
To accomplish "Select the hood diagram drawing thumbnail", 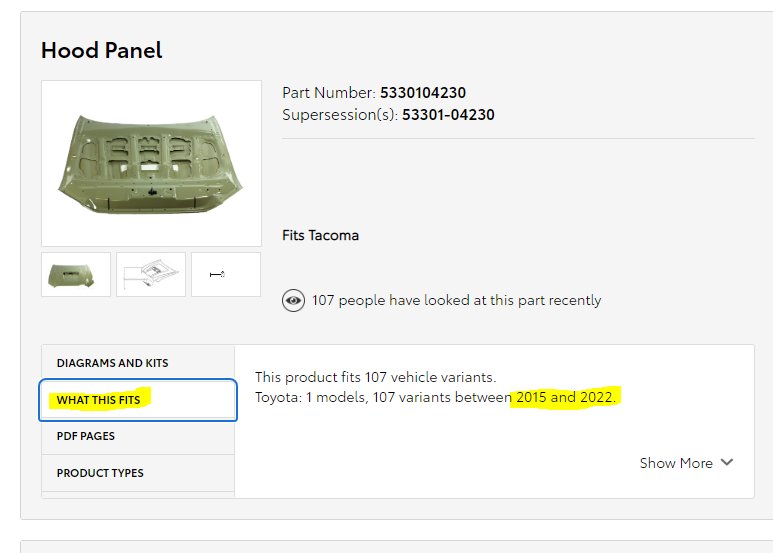I will (x=151, y=275).
